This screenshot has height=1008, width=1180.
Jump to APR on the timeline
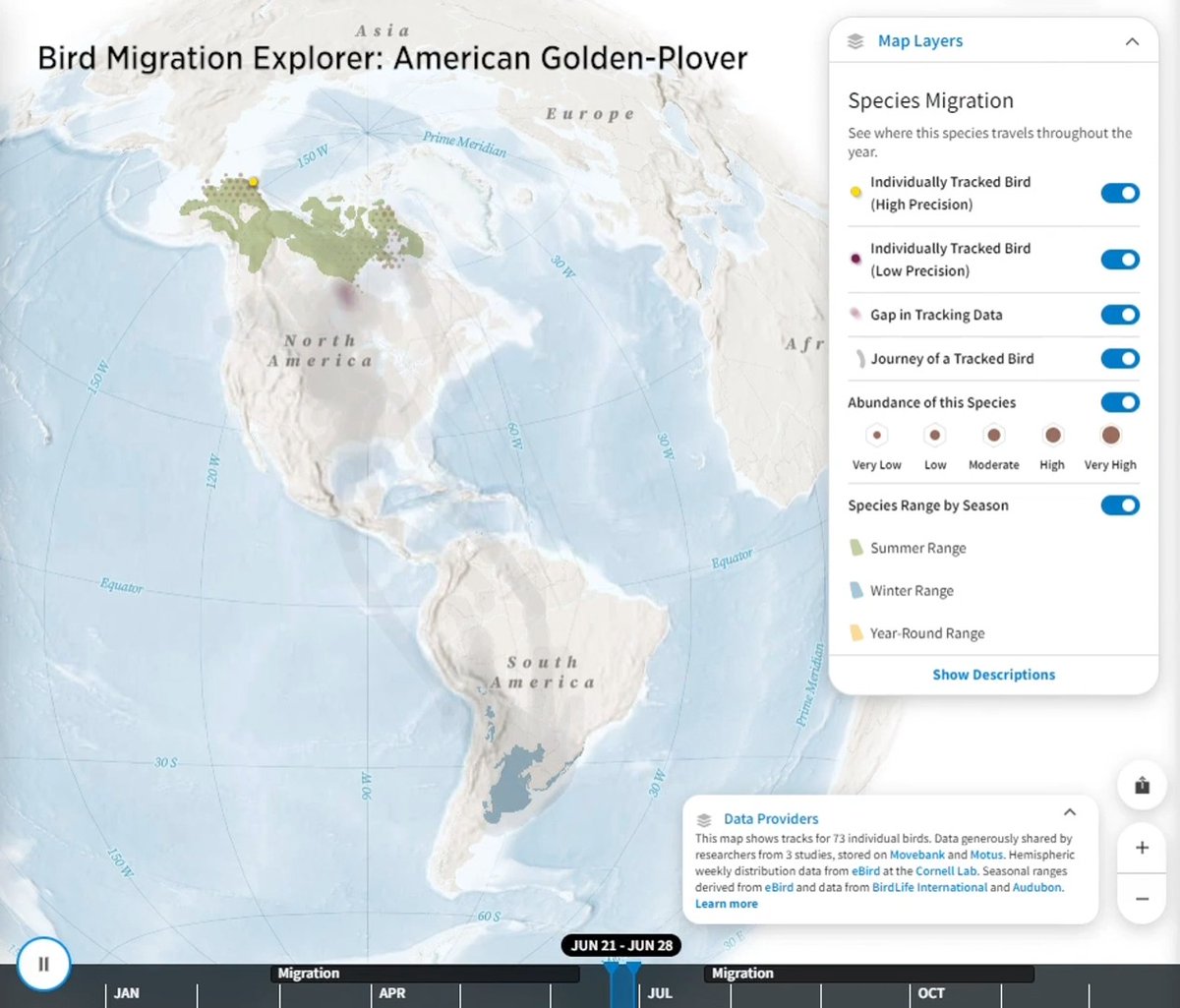[x=392, y=993]
